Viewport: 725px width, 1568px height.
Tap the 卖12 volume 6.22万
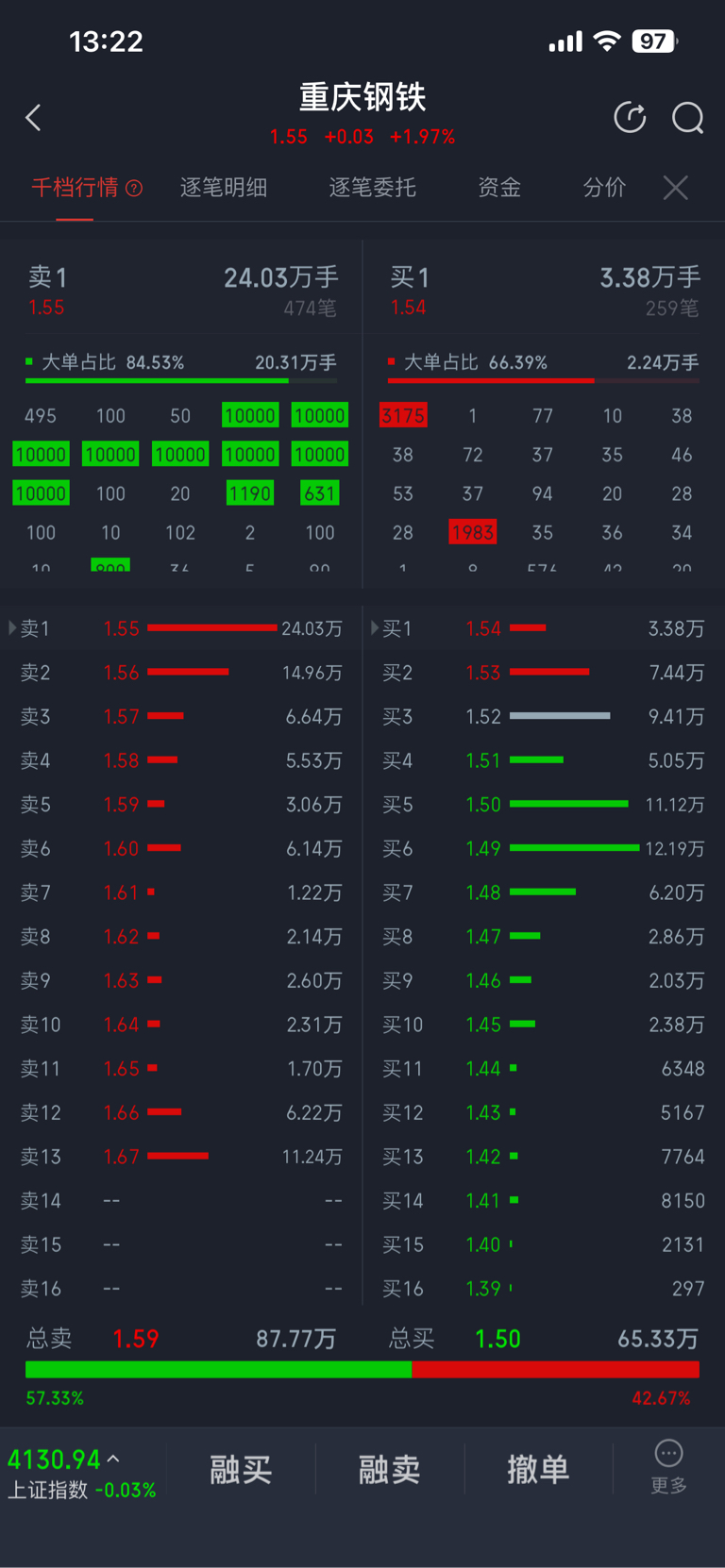[x=314, y=1113]
